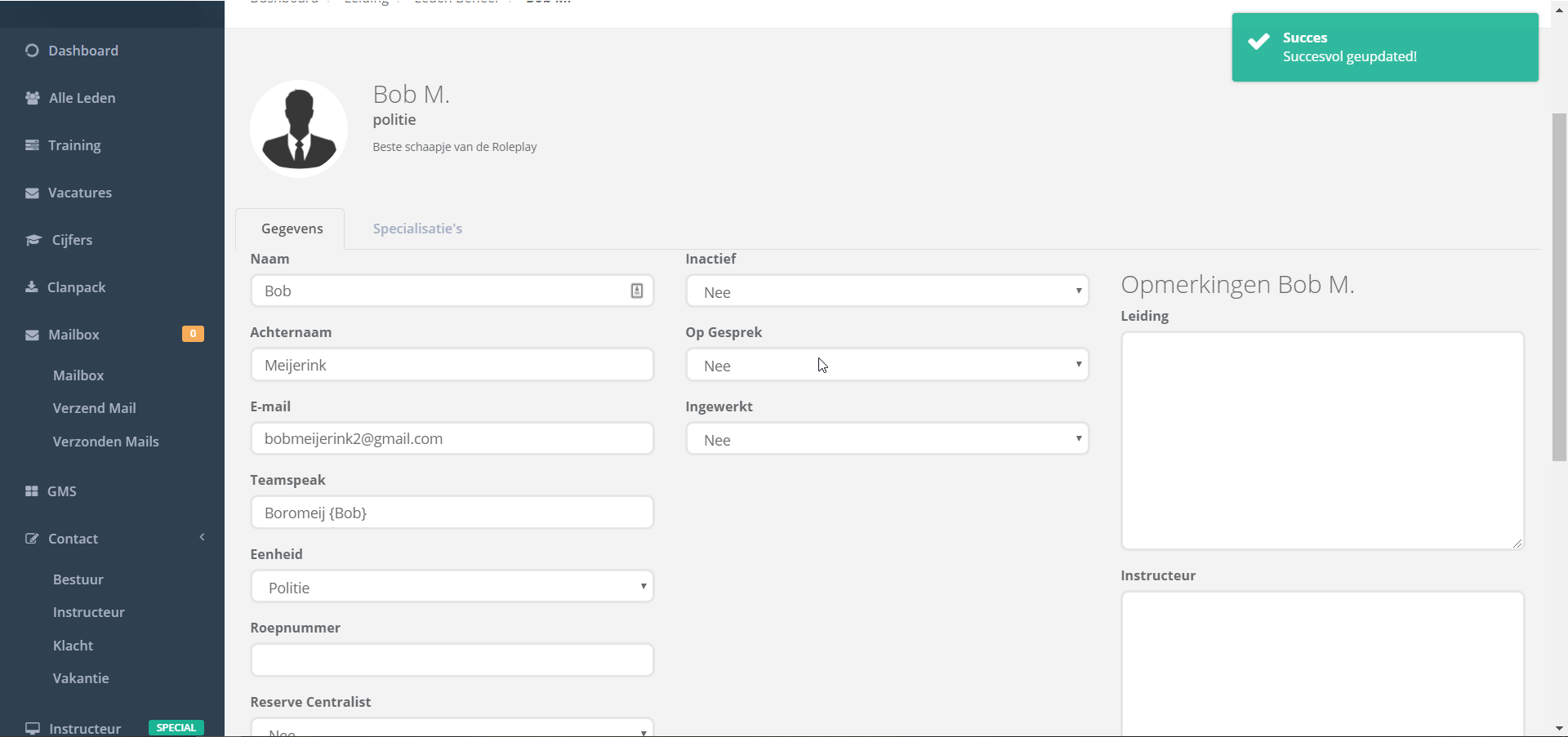Open the Op Gesprek dropdown
1568x737 pixels.
click(x=887, y=365)
